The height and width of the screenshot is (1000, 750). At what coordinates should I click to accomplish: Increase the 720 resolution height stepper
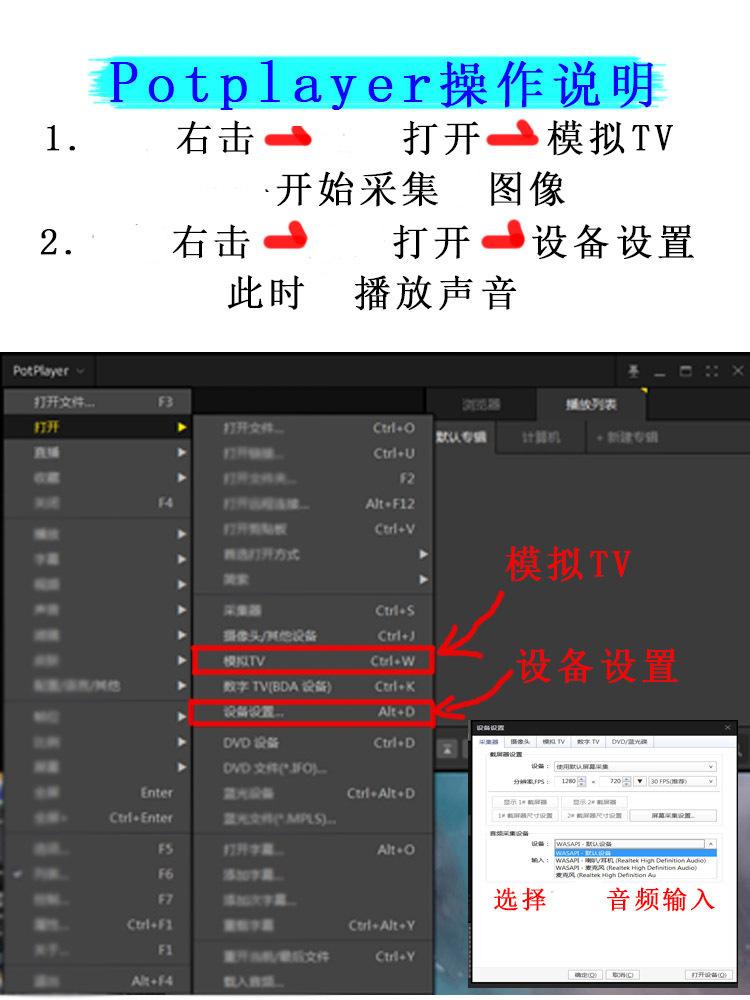coord(627,779)
